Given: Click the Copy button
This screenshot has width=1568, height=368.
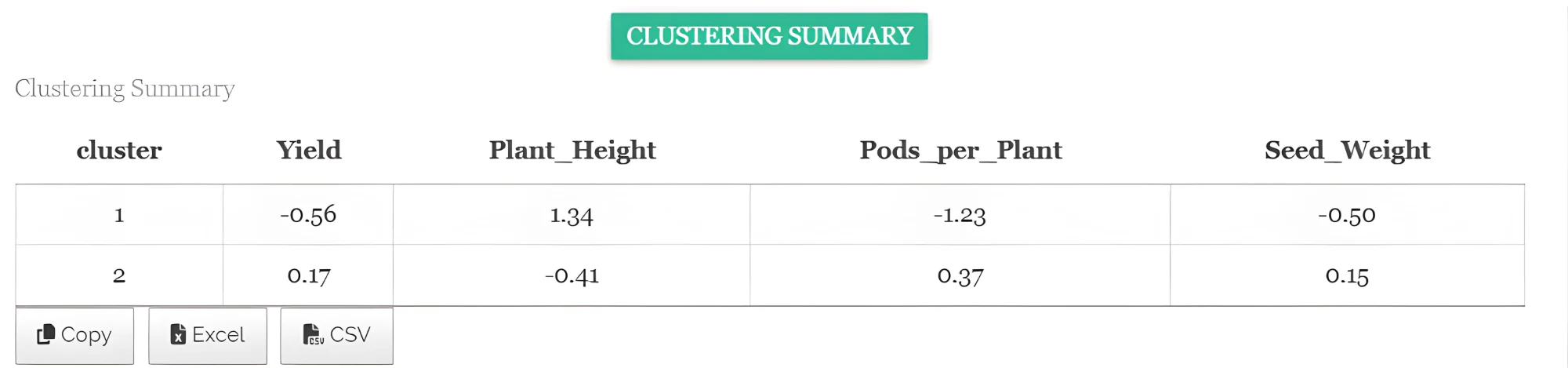Looking at the screenshot, I should 74,335.
